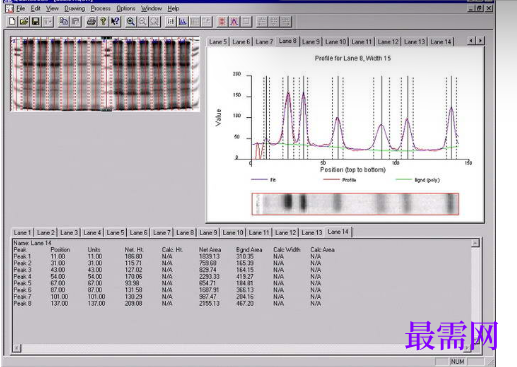Click the Save floppy disk icon
This screenshot has height=367, width=517.
click(x=36, y=22)
